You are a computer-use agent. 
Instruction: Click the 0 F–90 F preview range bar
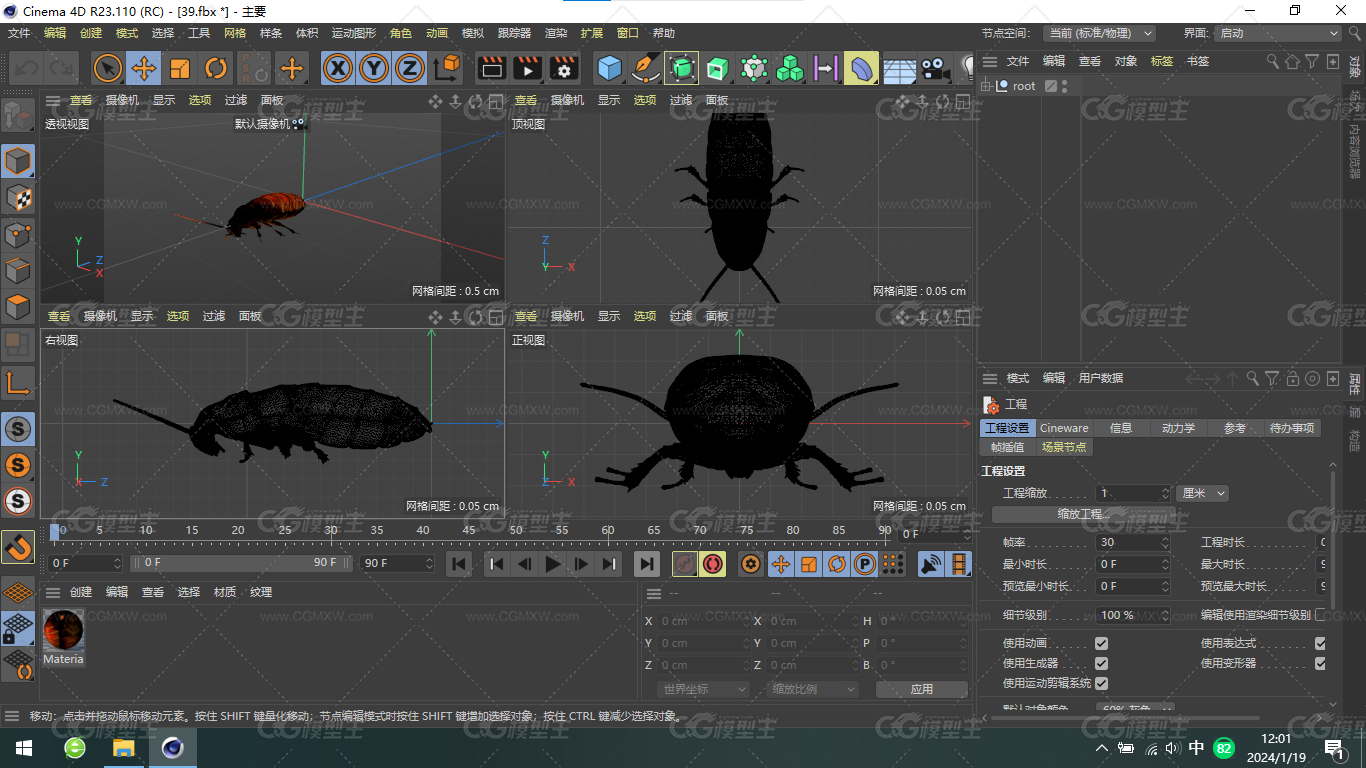coord(240,563)
